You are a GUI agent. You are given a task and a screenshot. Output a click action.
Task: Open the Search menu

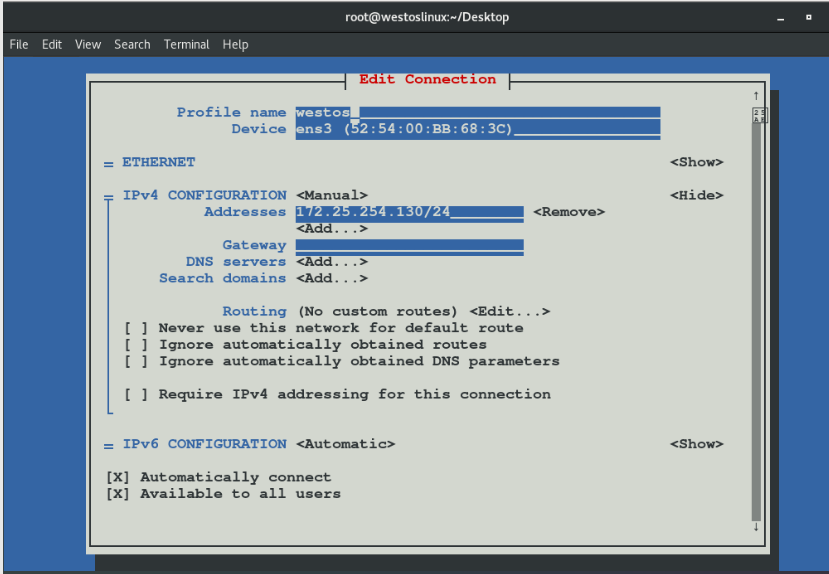tap(132, 44)
